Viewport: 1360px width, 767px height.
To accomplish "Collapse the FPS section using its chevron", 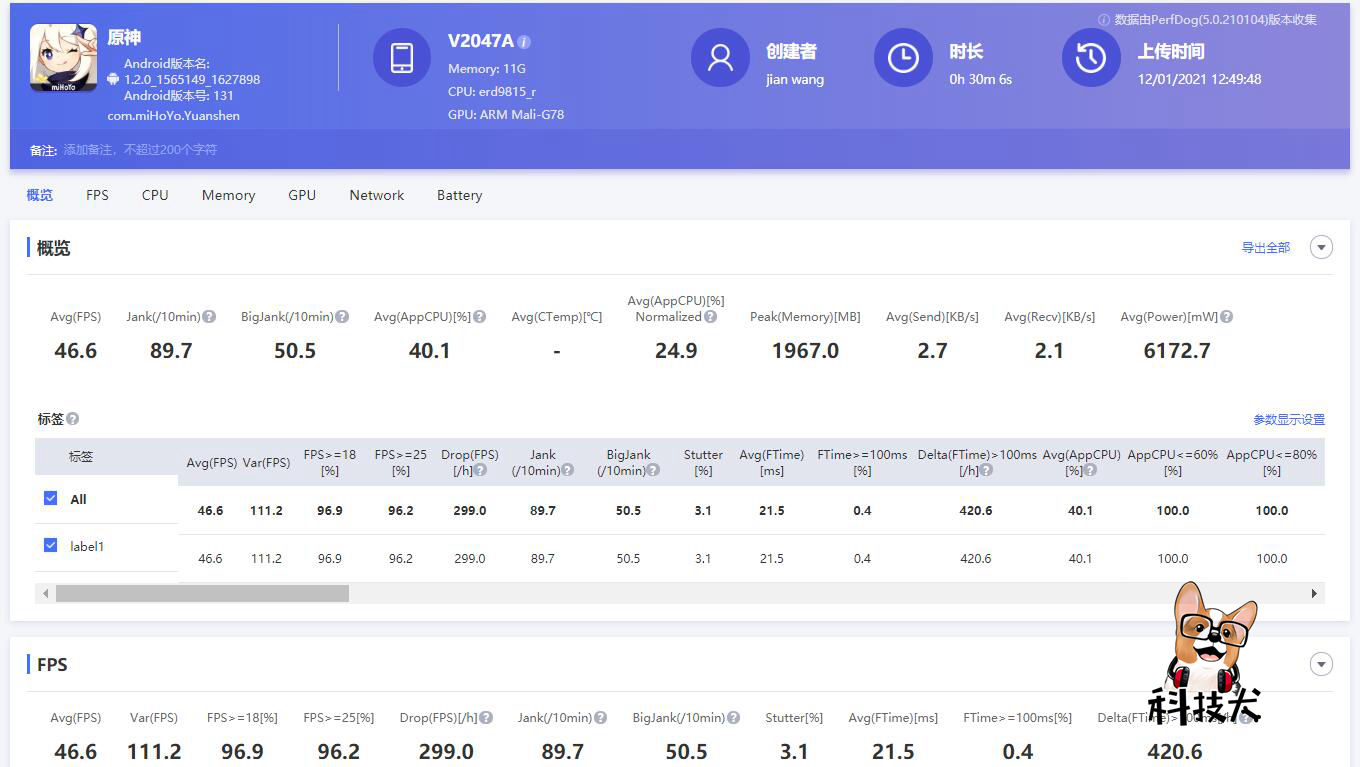I will click(1321, 663).
